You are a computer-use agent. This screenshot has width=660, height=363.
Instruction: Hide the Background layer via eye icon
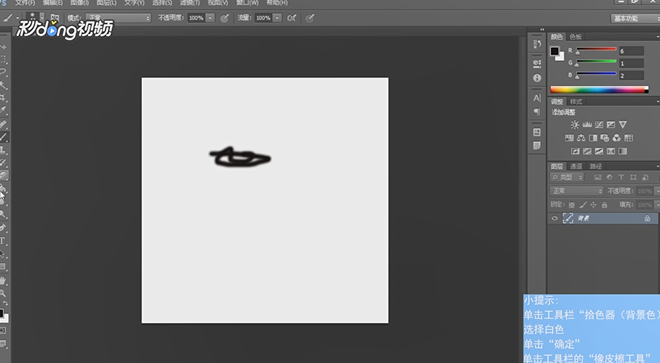[554, 218]
